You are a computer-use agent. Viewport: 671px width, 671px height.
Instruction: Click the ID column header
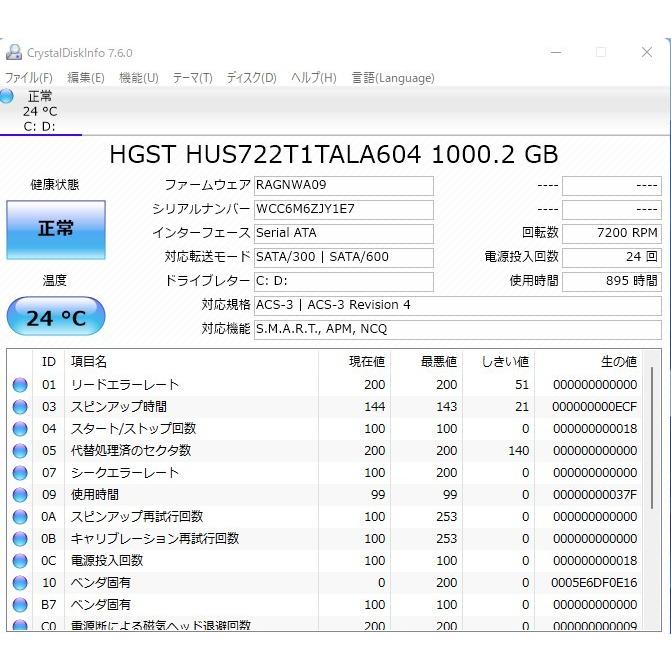tap(49, 362)
